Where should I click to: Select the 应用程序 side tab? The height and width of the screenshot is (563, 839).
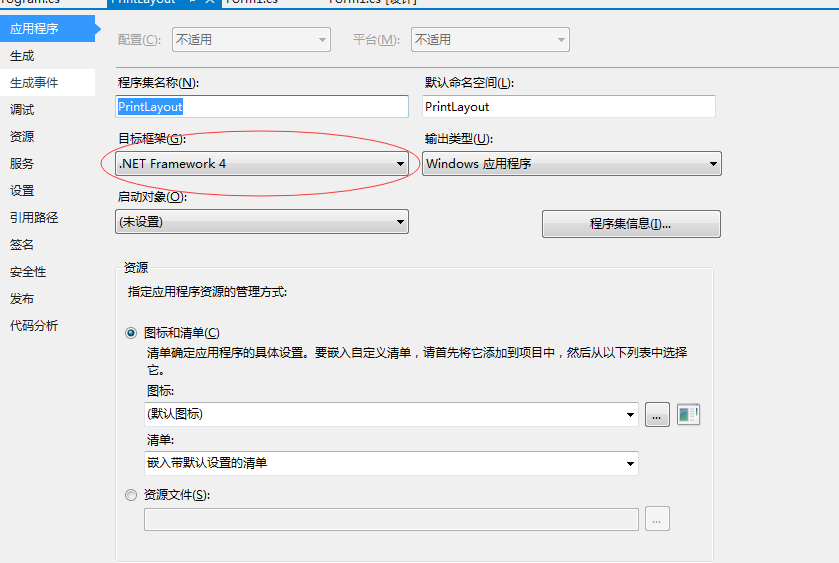click(47, 28)
